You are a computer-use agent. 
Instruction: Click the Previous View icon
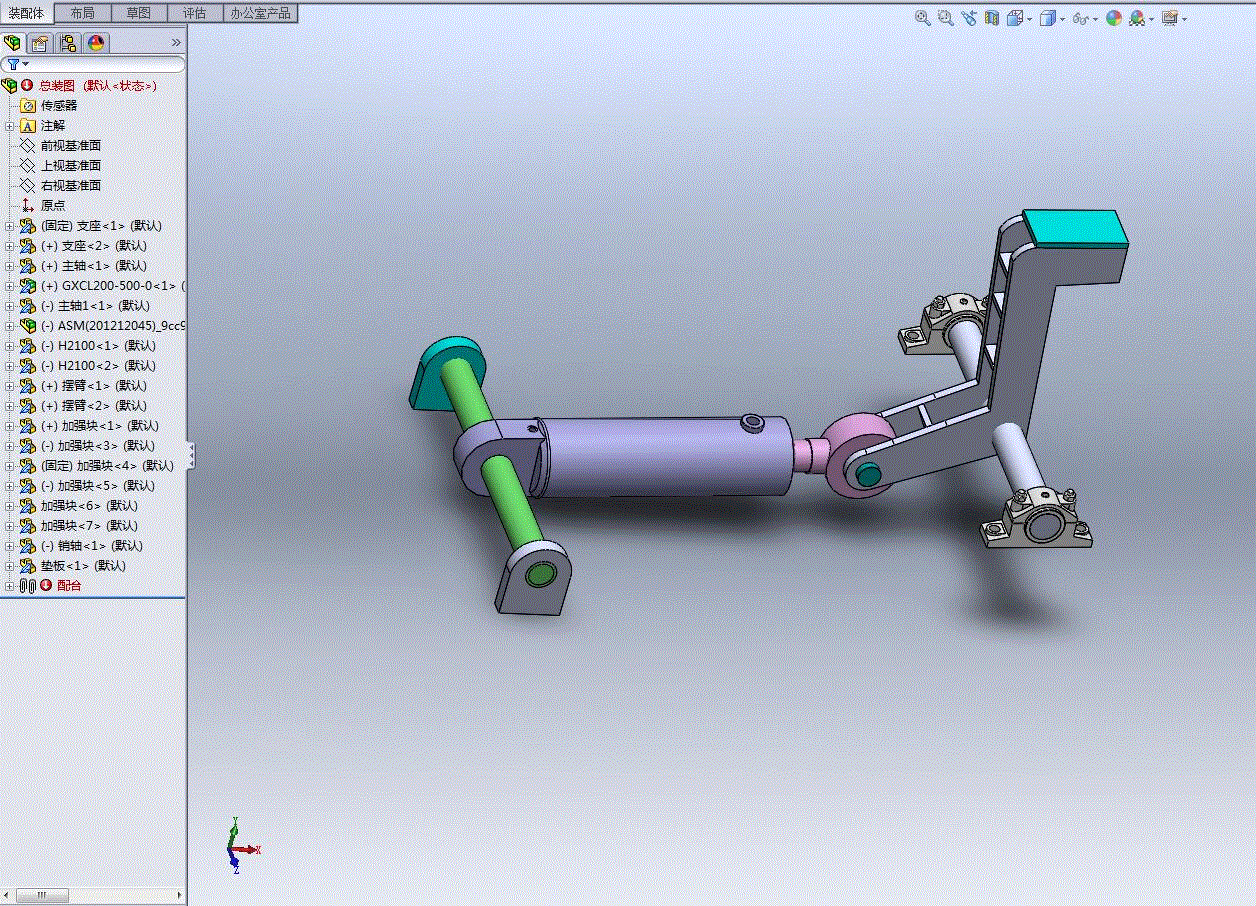pos(969,18)
